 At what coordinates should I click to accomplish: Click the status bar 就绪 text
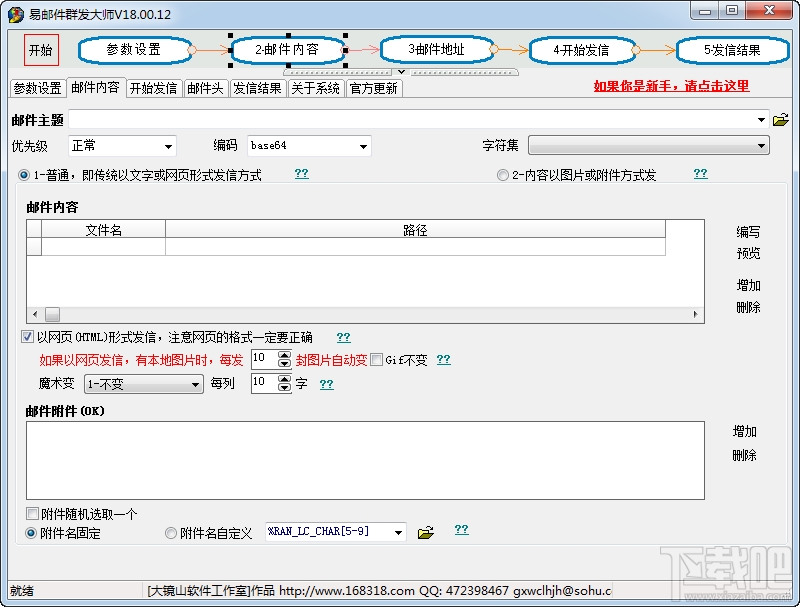pos(22,591)
